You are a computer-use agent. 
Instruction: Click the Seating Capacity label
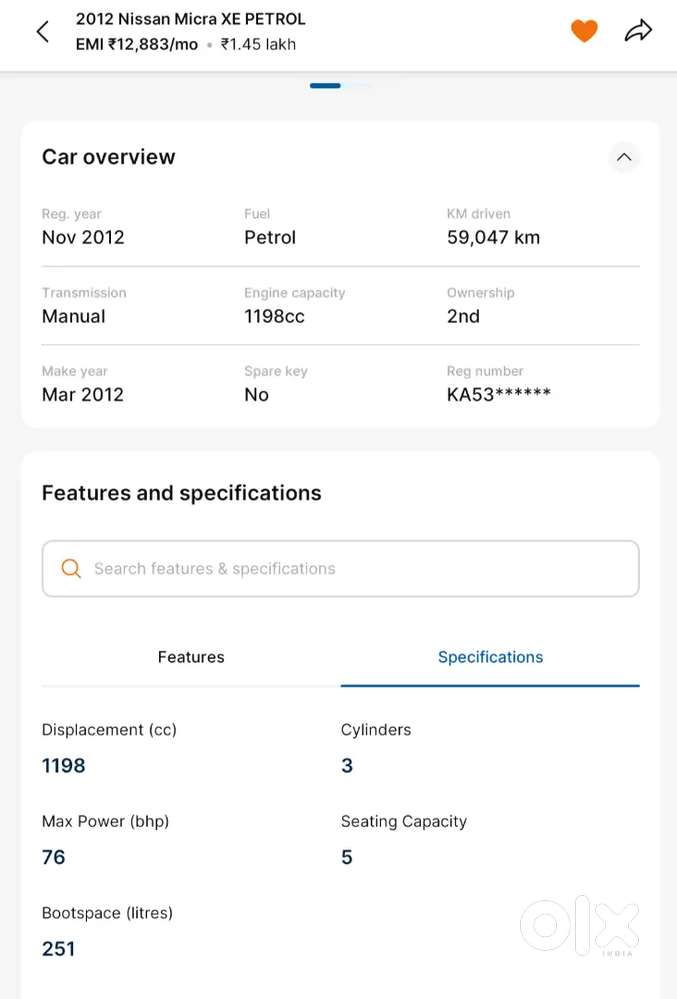pyautogui.click(x=404, y=822)
